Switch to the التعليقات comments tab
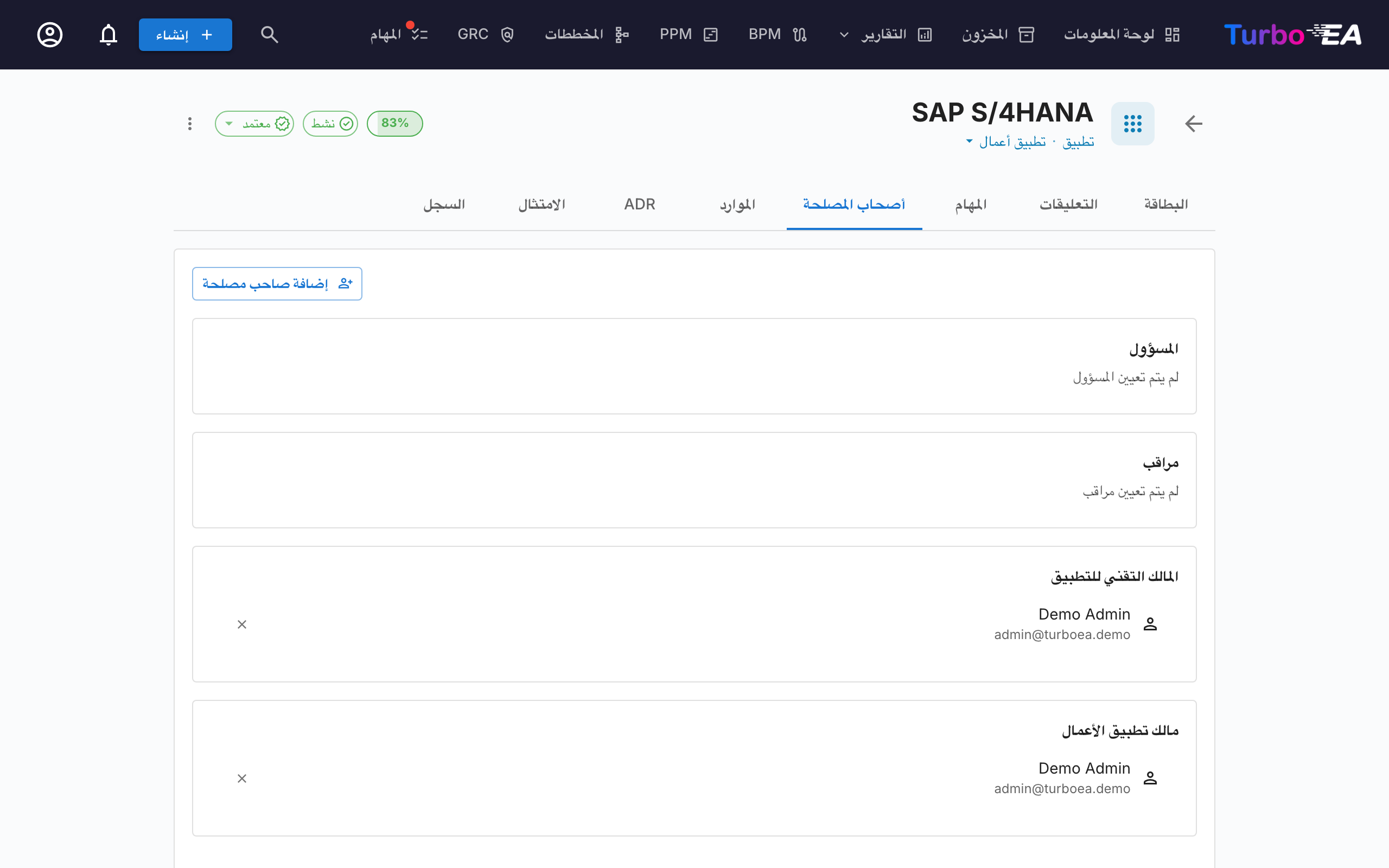The width and height of the screenshot is (1389, 868). tap(1069, 205)
